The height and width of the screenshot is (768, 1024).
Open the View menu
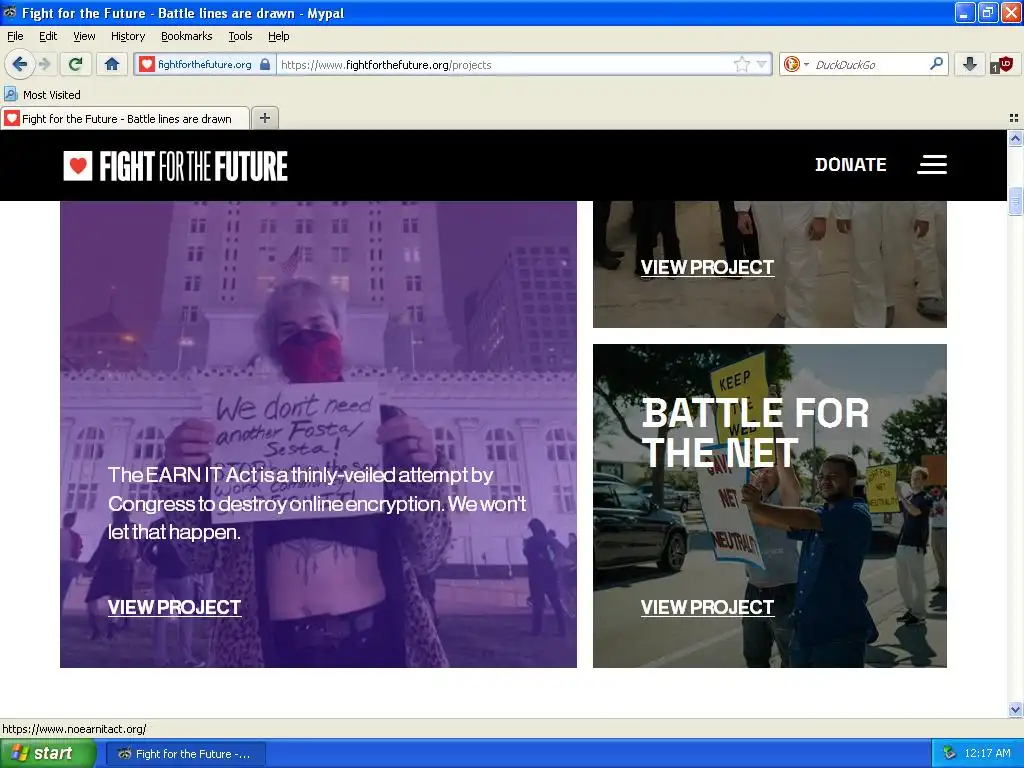(x=84, y=36)
